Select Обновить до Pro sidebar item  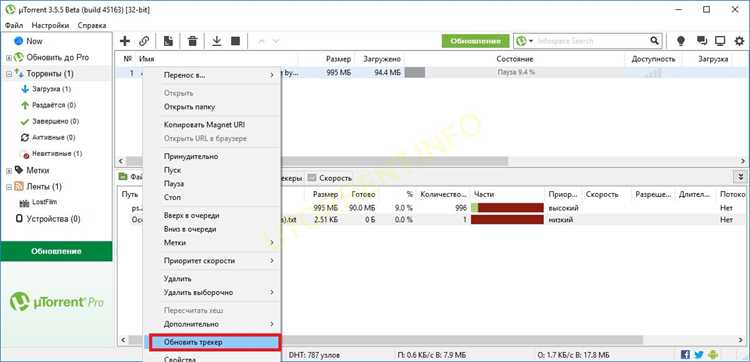pos(57,57)
